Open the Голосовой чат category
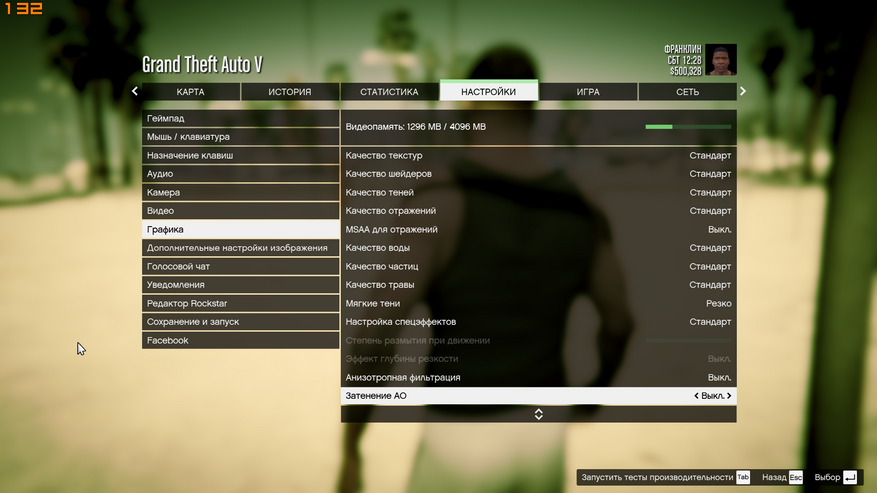The image size is (877, 493). coord(241,266)
